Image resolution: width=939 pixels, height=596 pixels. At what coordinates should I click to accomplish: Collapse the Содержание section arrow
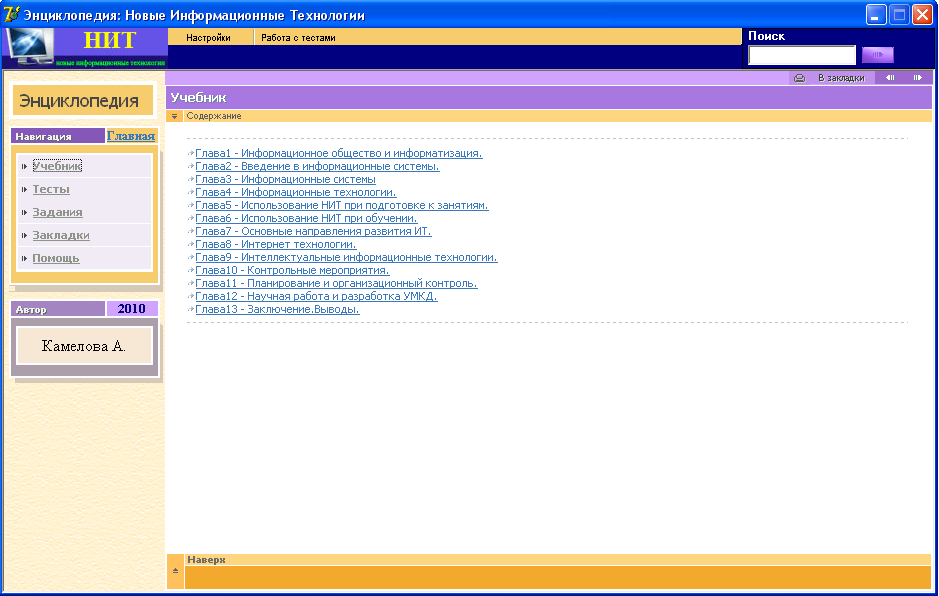174,116
